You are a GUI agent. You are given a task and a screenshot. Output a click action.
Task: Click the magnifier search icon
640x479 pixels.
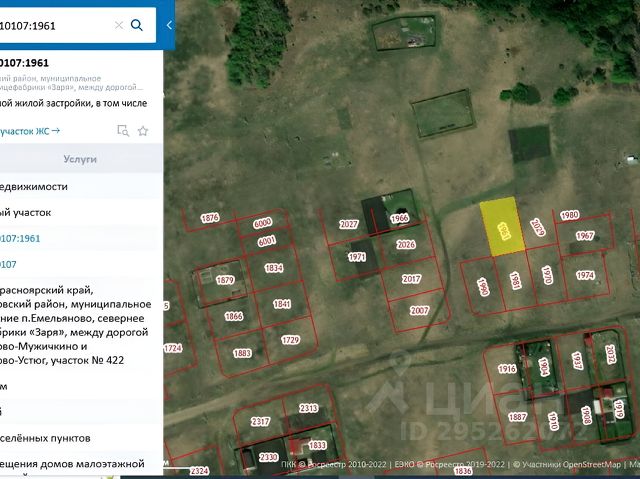(137, 25)
